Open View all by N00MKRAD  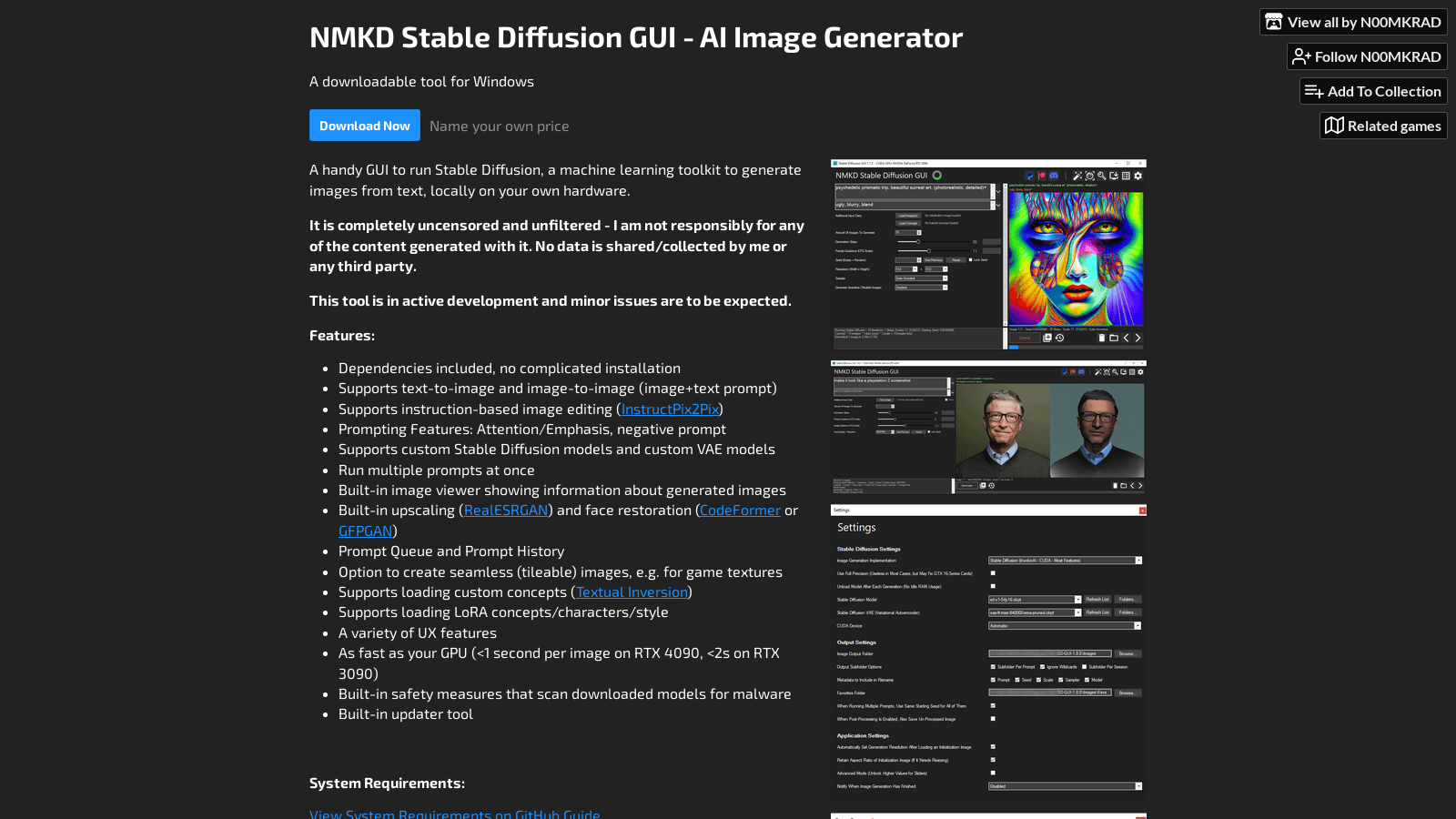pos(1353,22)
